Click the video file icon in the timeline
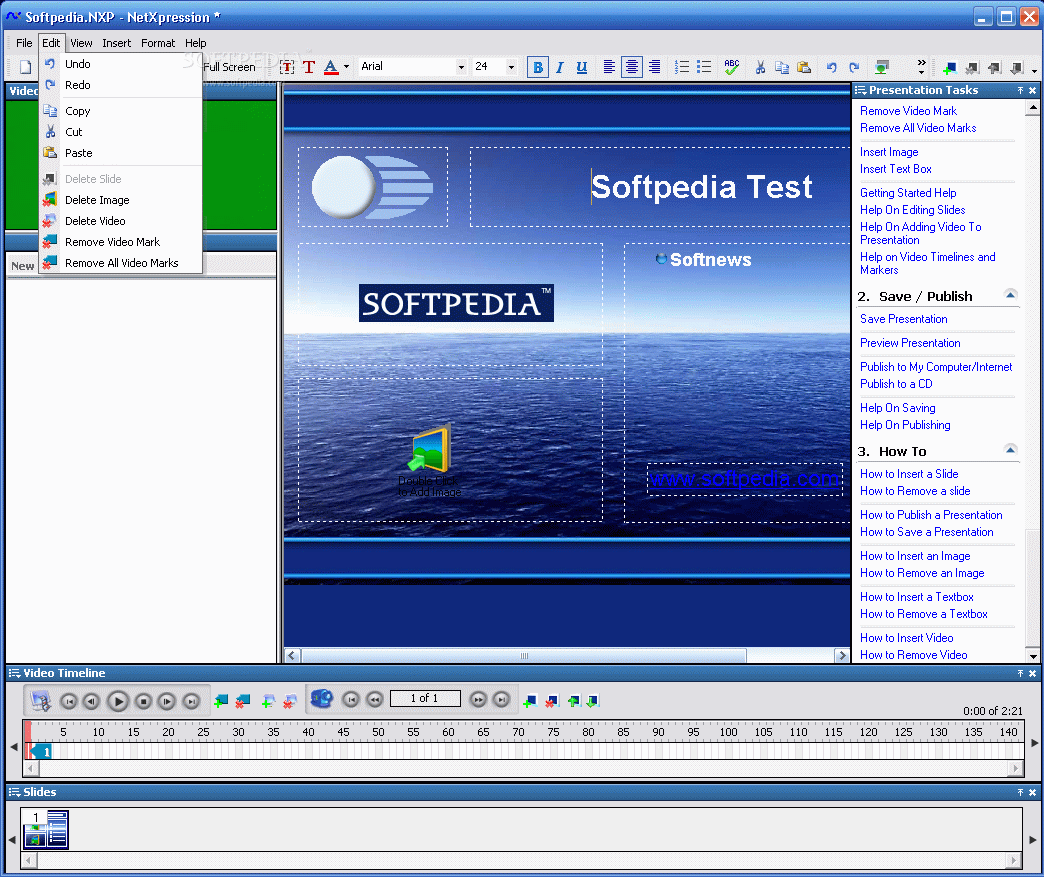 tap(41, 701)
